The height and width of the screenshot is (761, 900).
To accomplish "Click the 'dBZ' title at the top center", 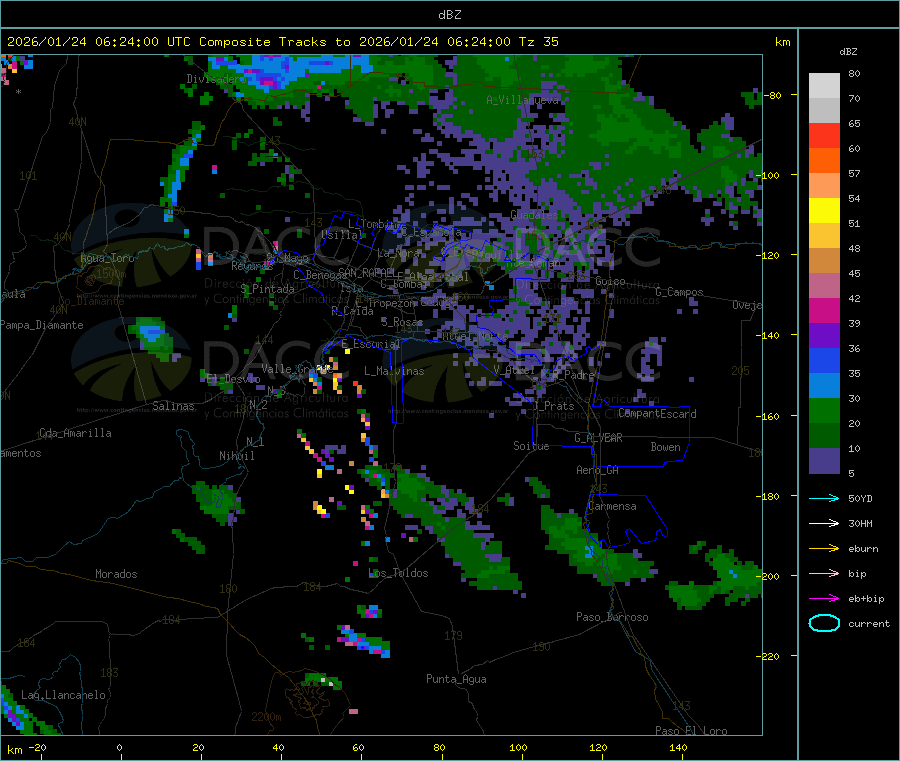I will click(449, 15).
